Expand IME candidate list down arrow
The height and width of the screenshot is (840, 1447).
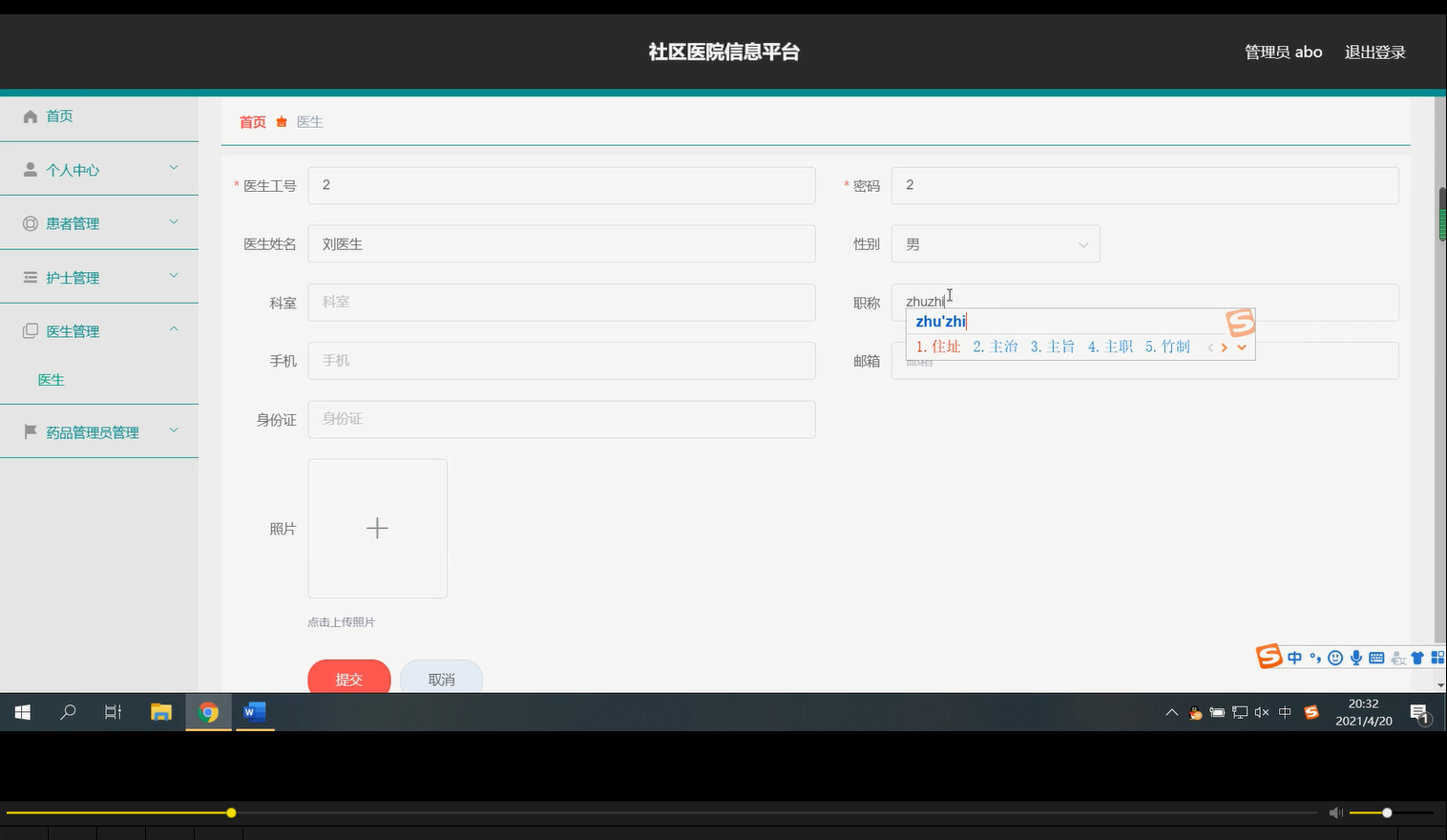point(1242,347)
